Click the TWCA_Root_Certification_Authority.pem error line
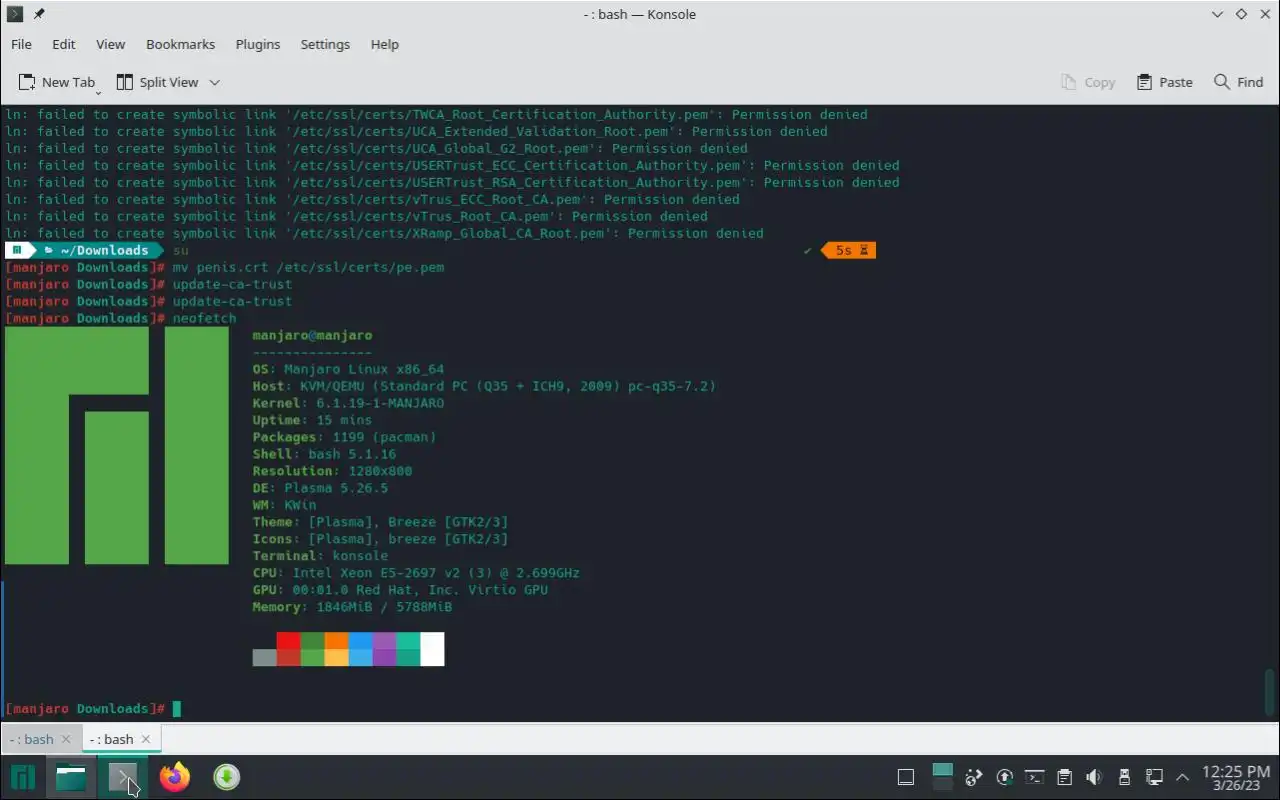Viewport: 1280px width, 800px height. coord(436,114)
